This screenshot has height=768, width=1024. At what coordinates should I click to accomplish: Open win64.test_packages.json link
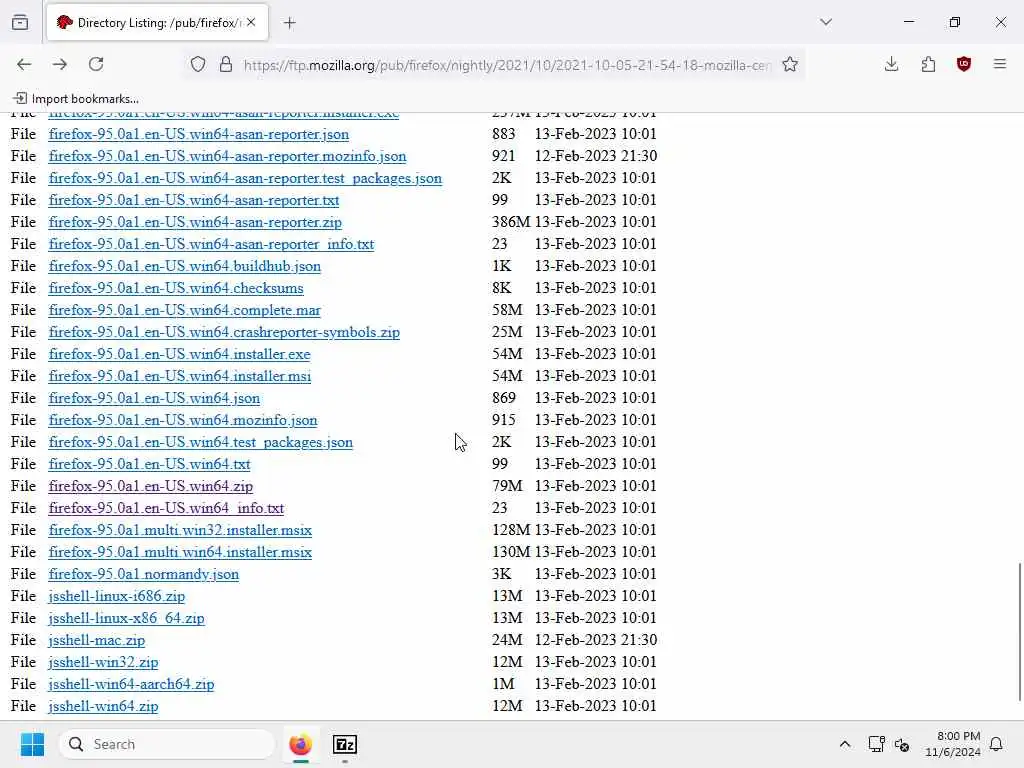(200, 442)
